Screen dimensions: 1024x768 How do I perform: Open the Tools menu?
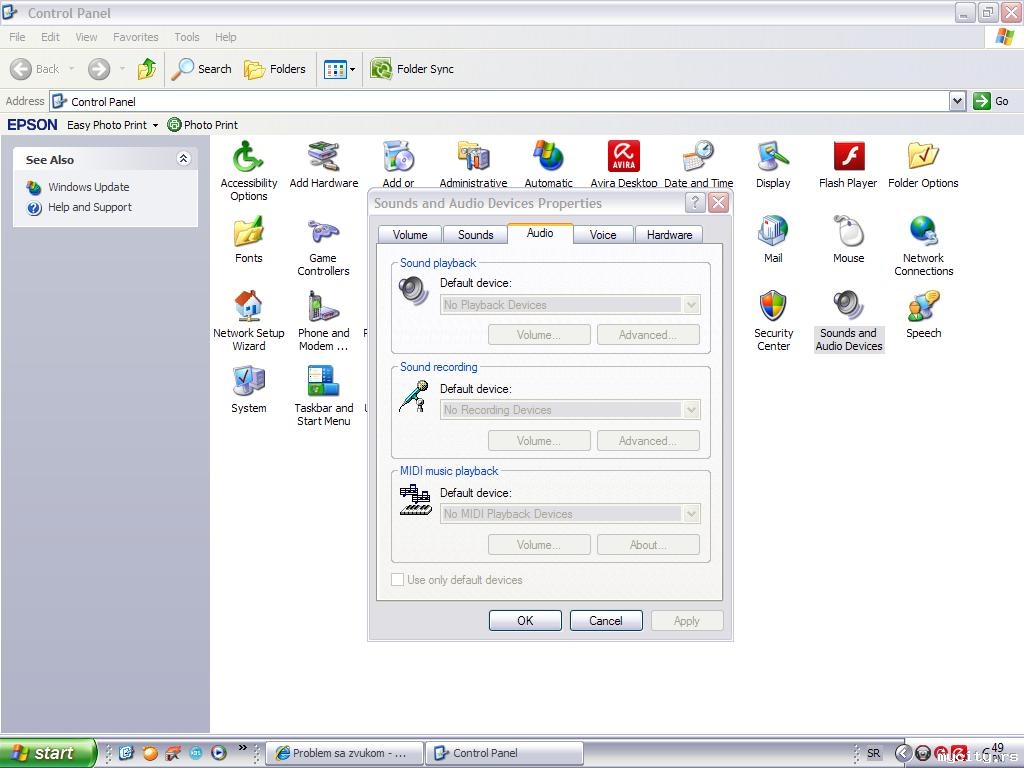187,37
